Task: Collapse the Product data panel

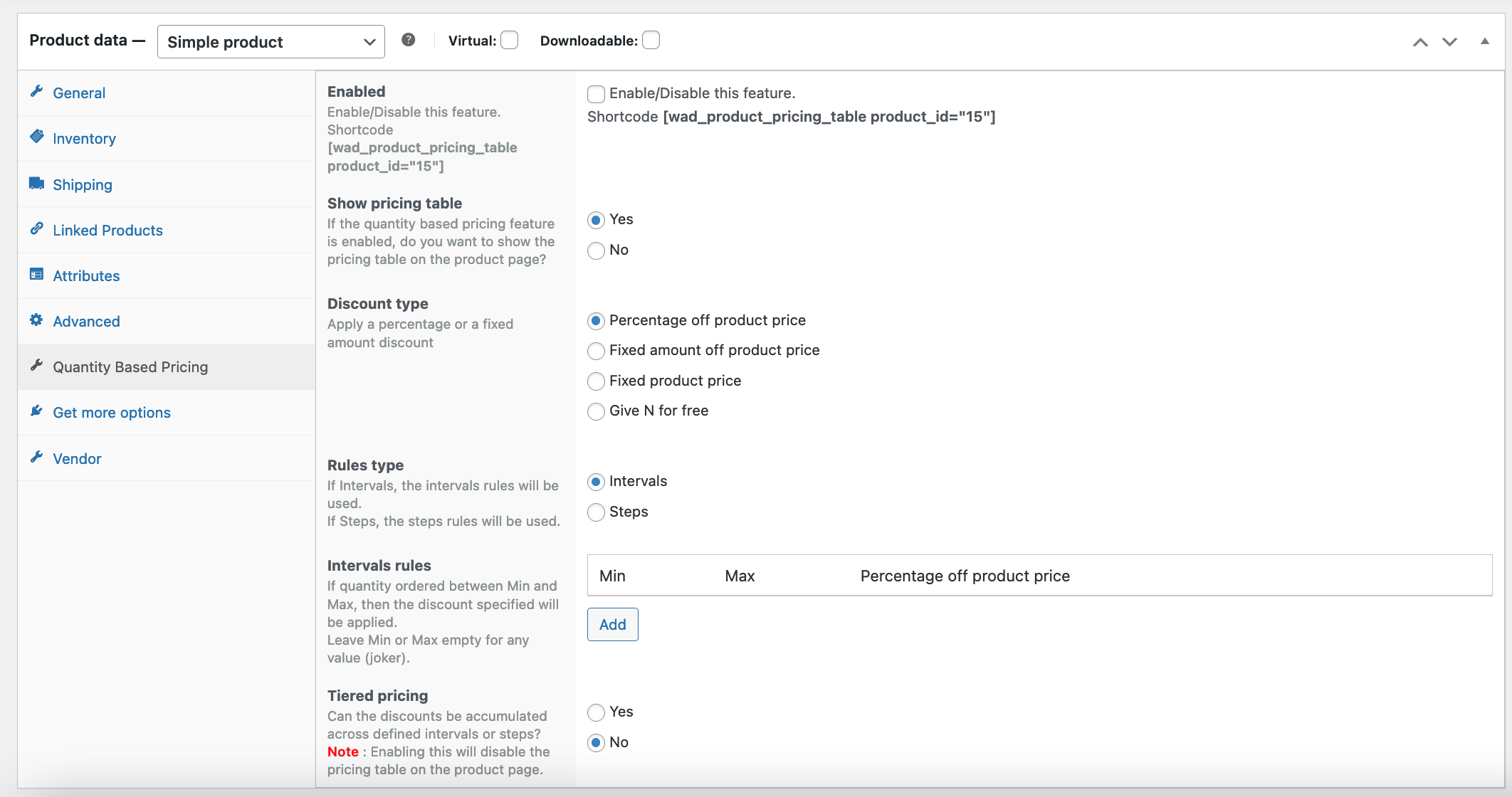Action: click(x=1485, y=41)
